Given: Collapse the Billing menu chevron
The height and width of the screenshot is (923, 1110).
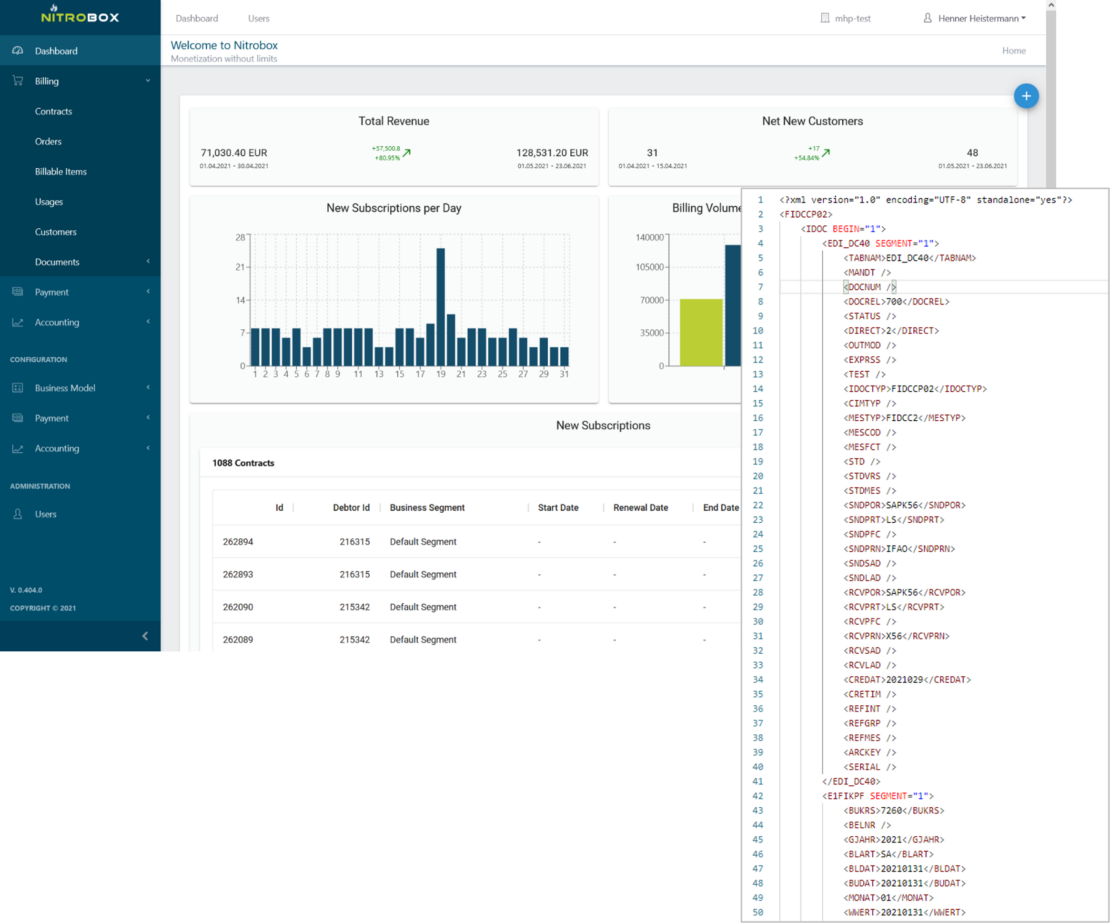Looking at the screenshot, I should (148, 81).
